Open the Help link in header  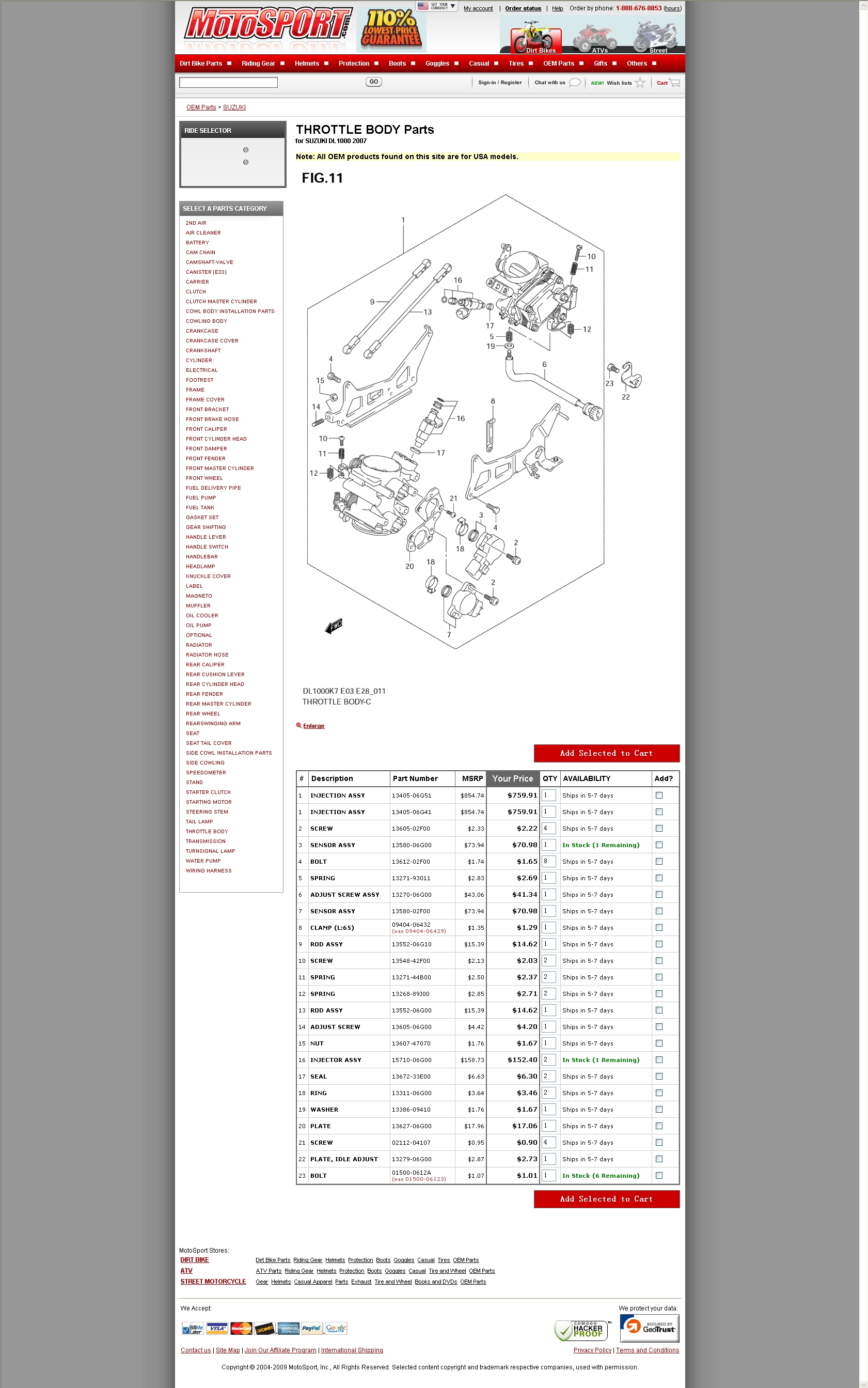click(558, 9)
